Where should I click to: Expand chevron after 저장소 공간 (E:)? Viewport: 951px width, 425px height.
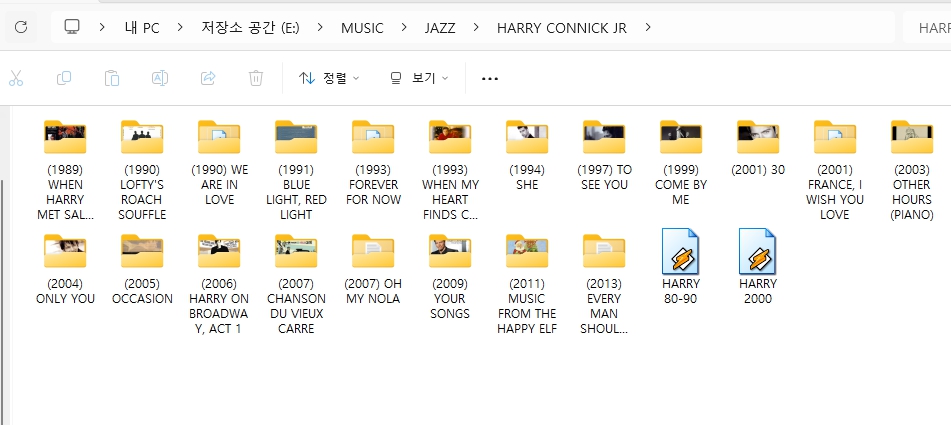point(320,27)
